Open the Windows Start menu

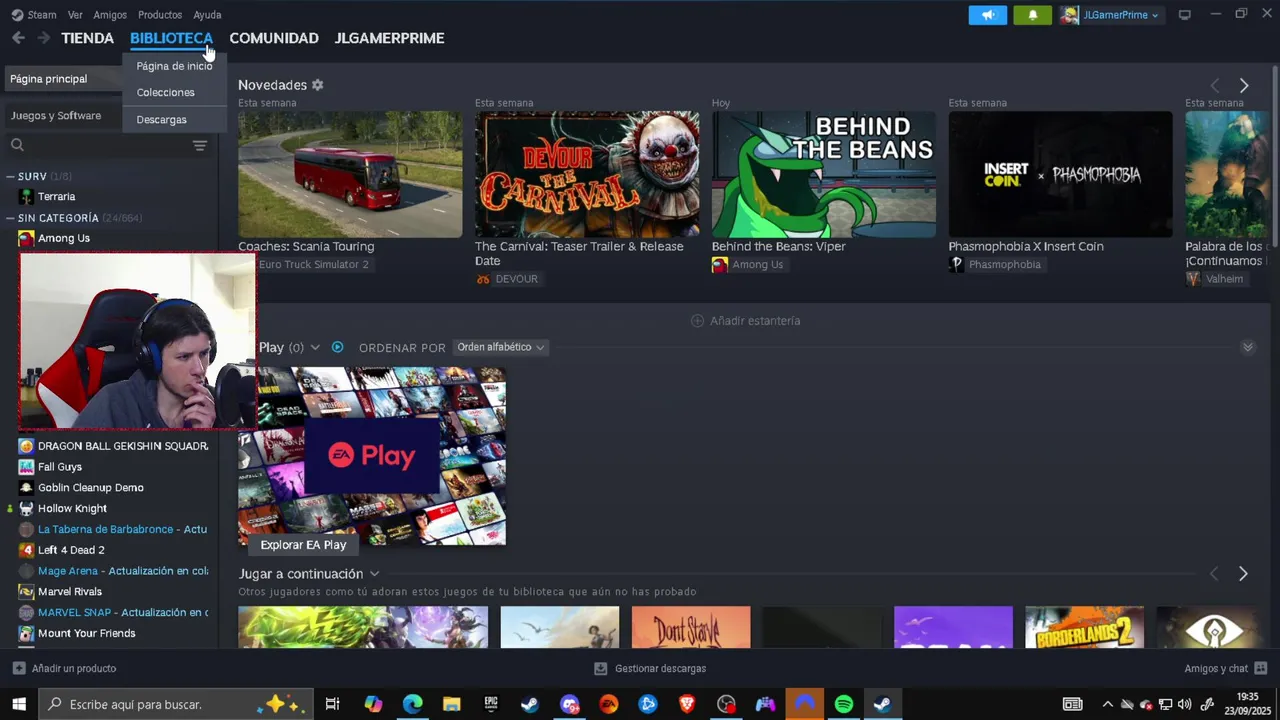pos(19,704)
